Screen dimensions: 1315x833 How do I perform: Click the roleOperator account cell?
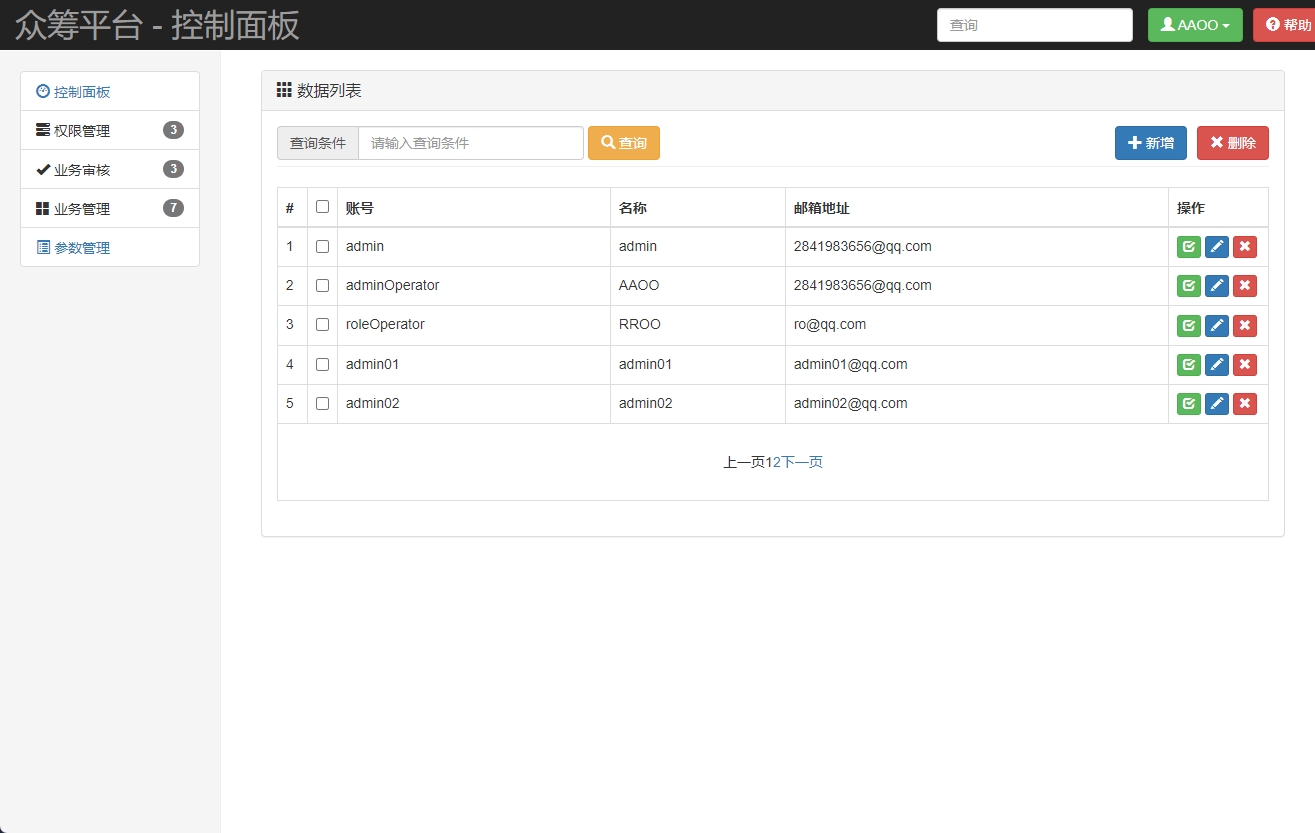[474, 324]
